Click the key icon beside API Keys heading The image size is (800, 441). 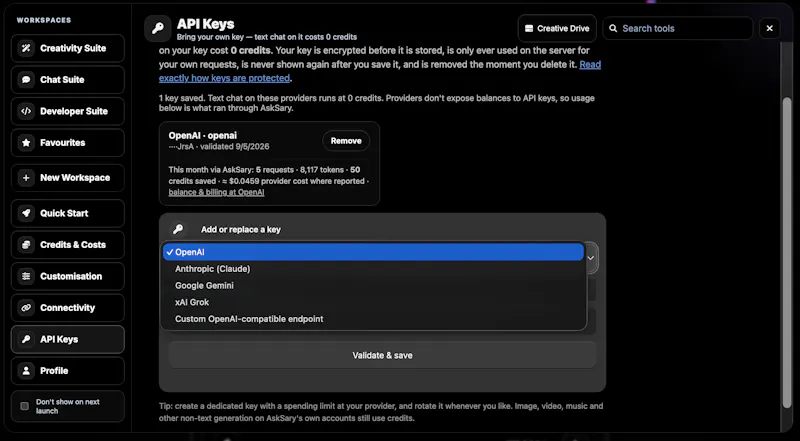point(158,29)
